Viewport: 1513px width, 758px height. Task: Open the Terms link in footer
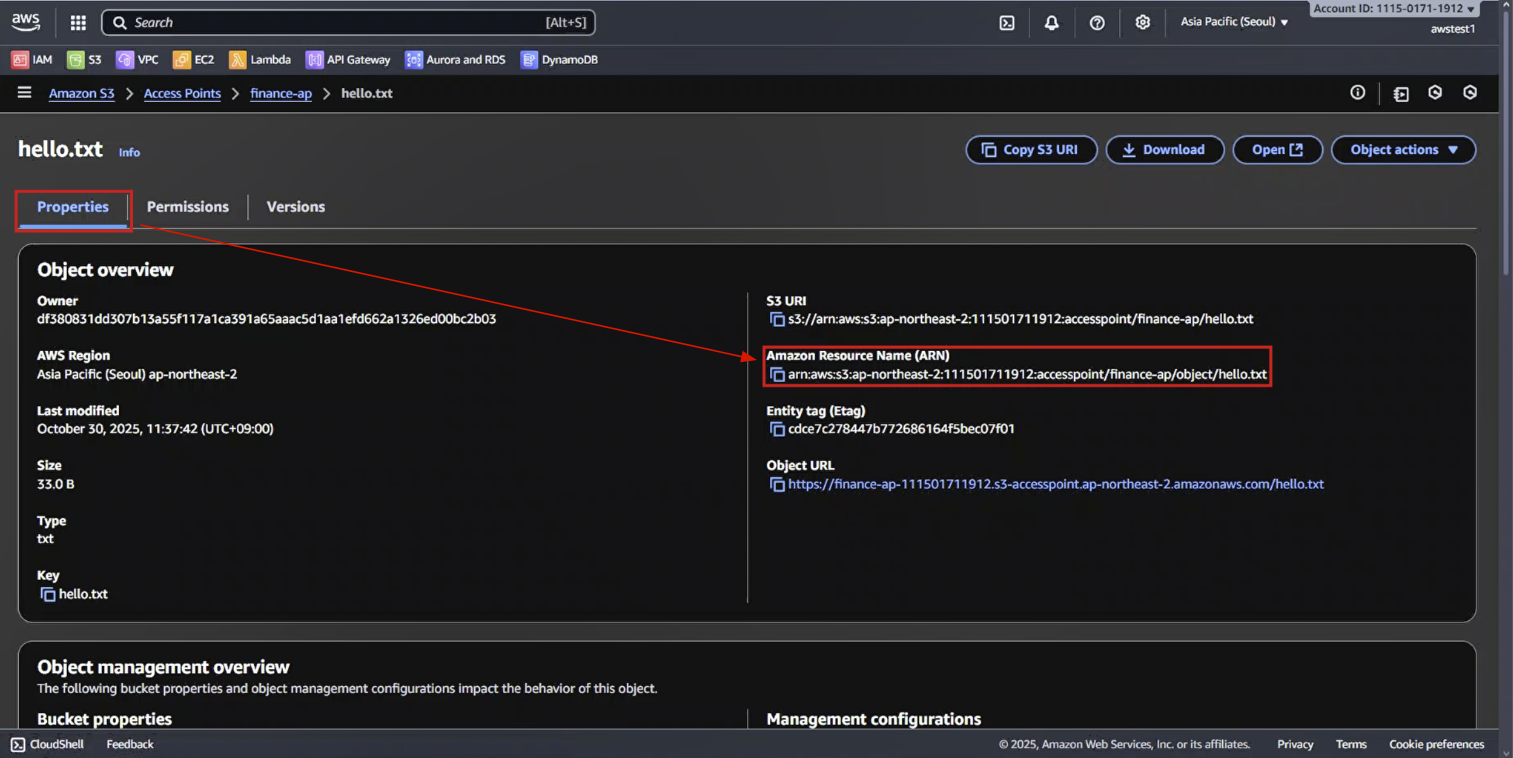1351,744
